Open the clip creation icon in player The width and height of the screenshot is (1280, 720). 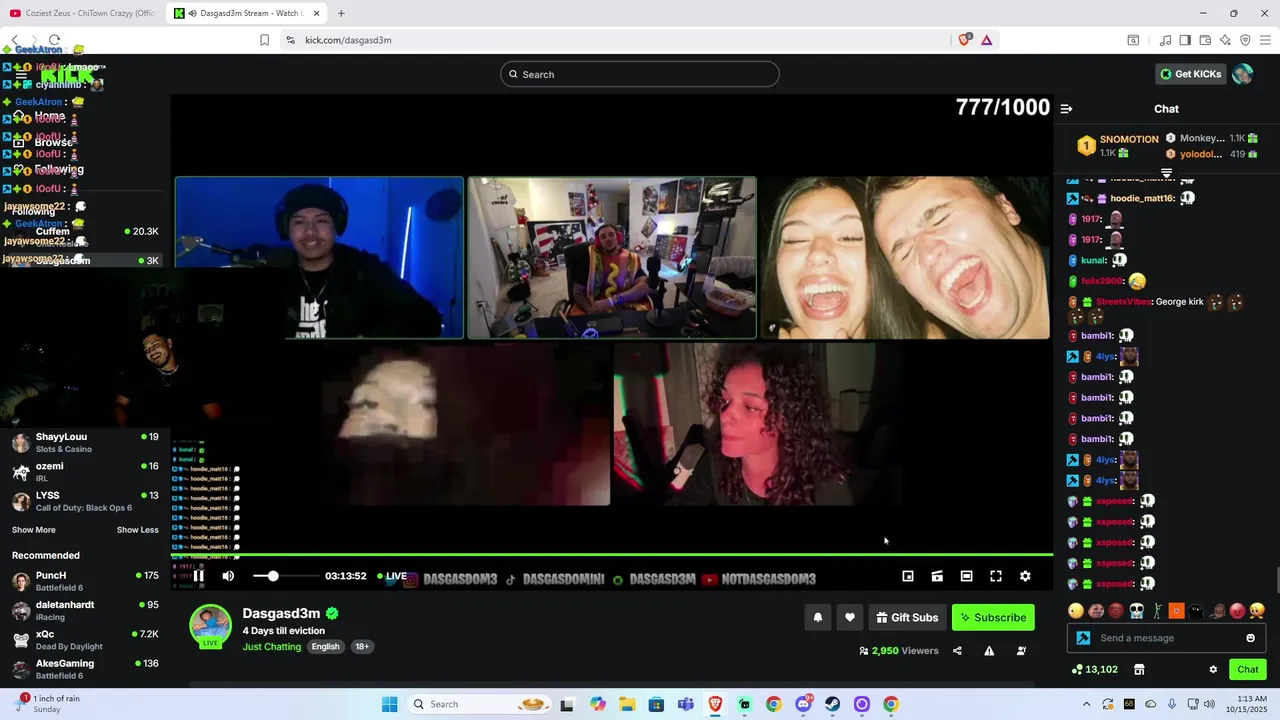point(937,576)
